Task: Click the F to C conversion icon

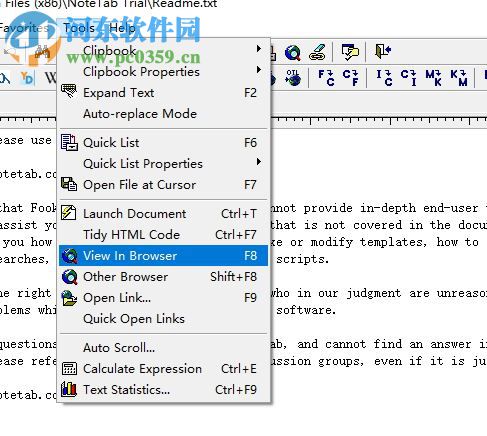Action: pos(326,78)
